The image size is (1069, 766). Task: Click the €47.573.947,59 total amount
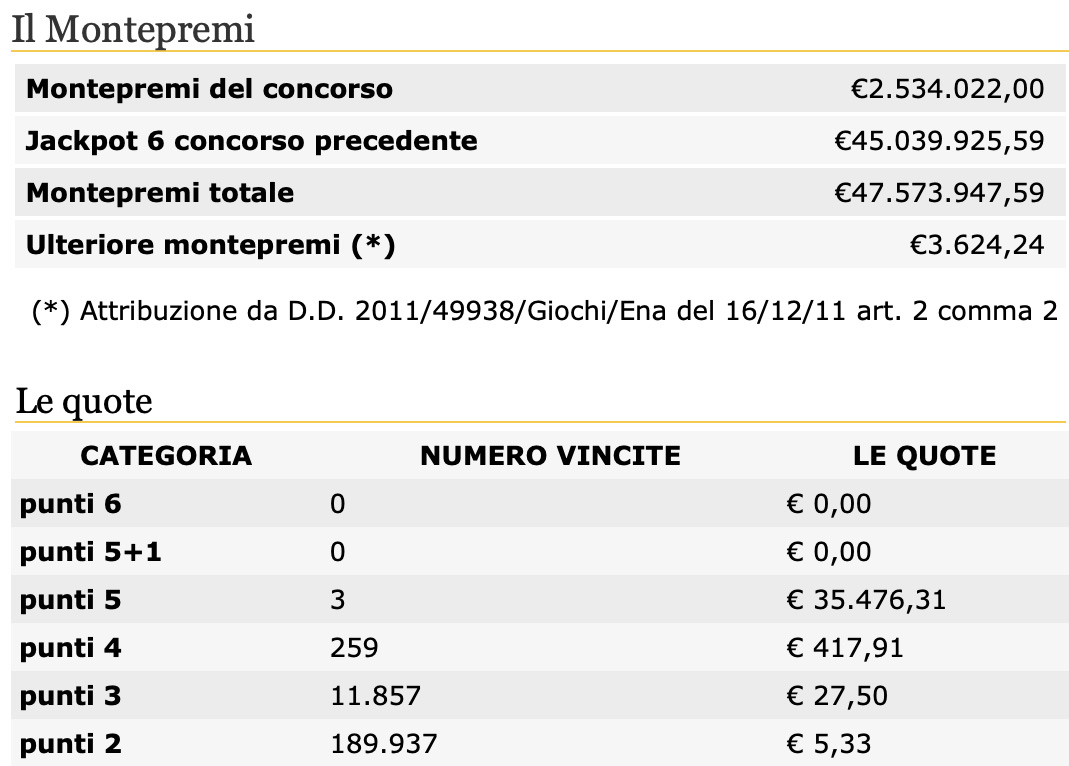point(939,193)
